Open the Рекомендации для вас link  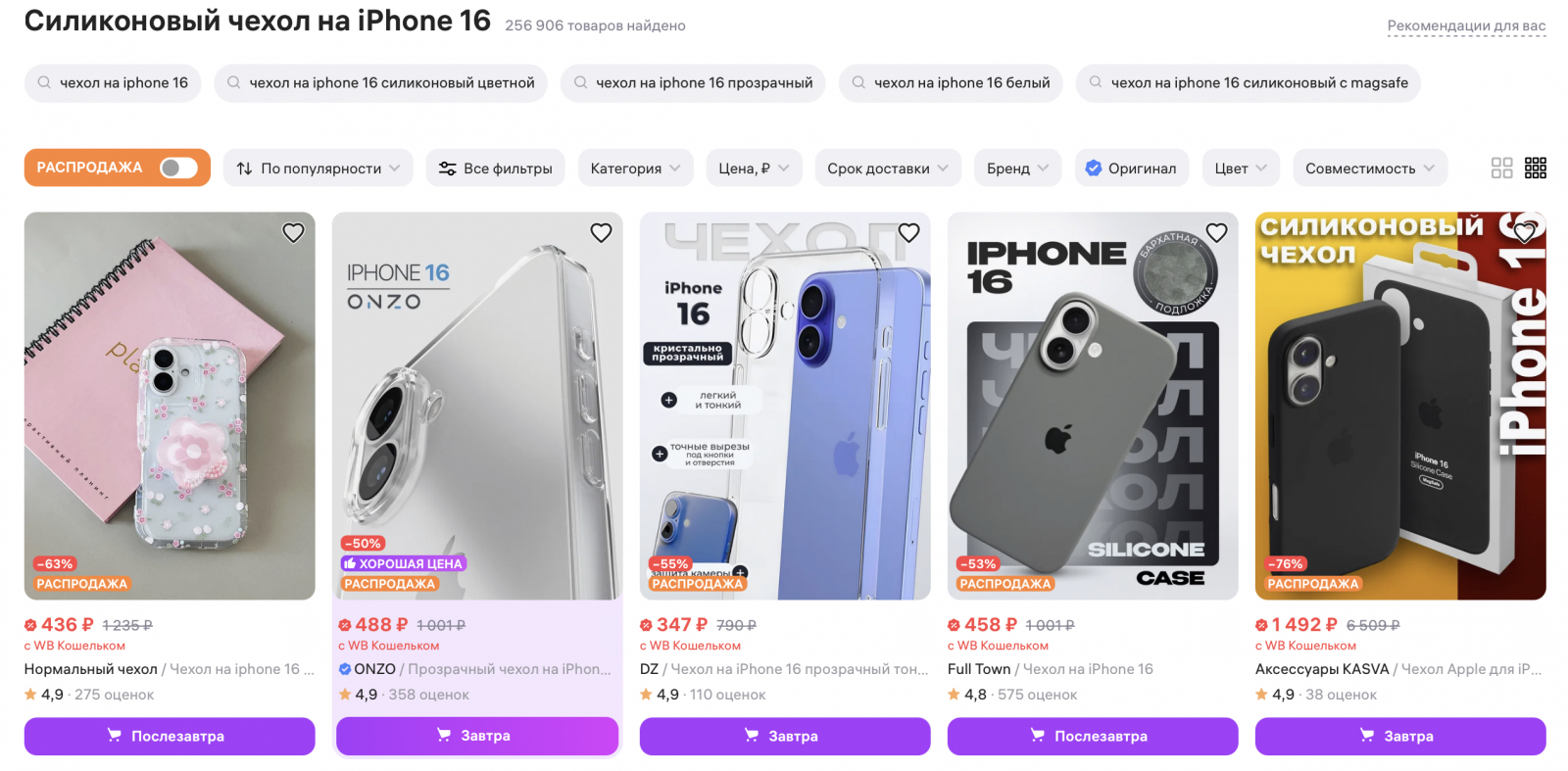click(1466, 26)
